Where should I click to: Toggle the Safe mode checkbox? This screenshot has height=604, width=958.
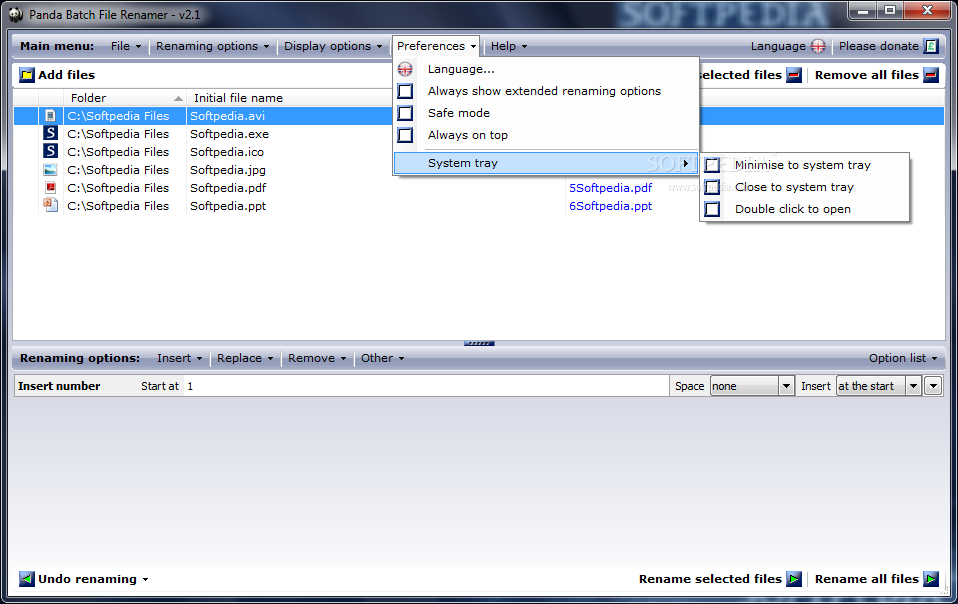coord(405,113)
